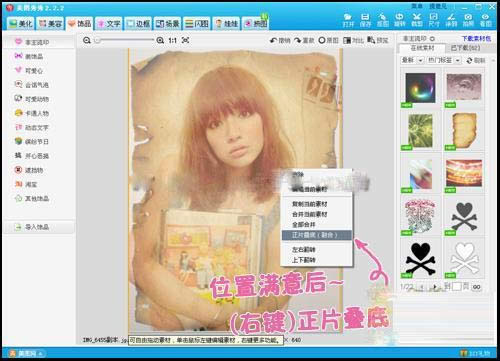Screen dimensions: 500x361
Task: Click the 保存 save icon
Action: click(365, 20)
